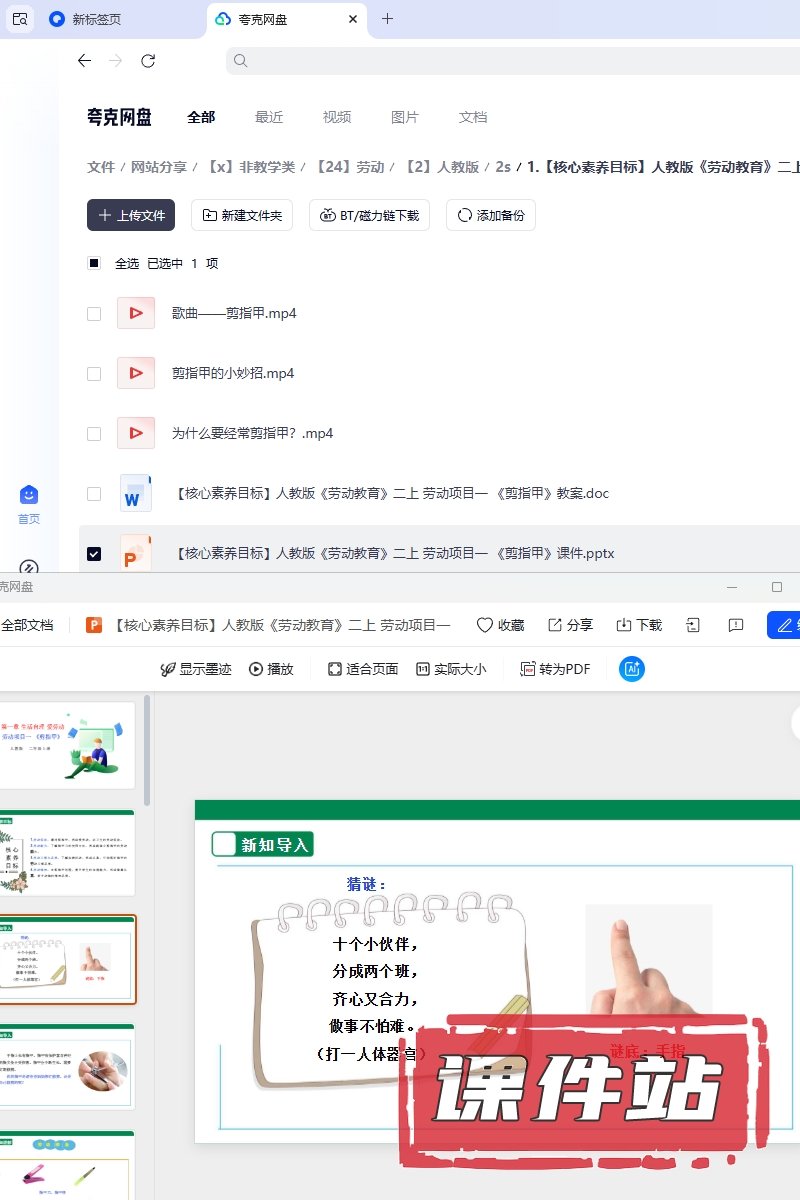Open the 全部文档 document list
800x1200 pixels.
(x=27, y=625)
